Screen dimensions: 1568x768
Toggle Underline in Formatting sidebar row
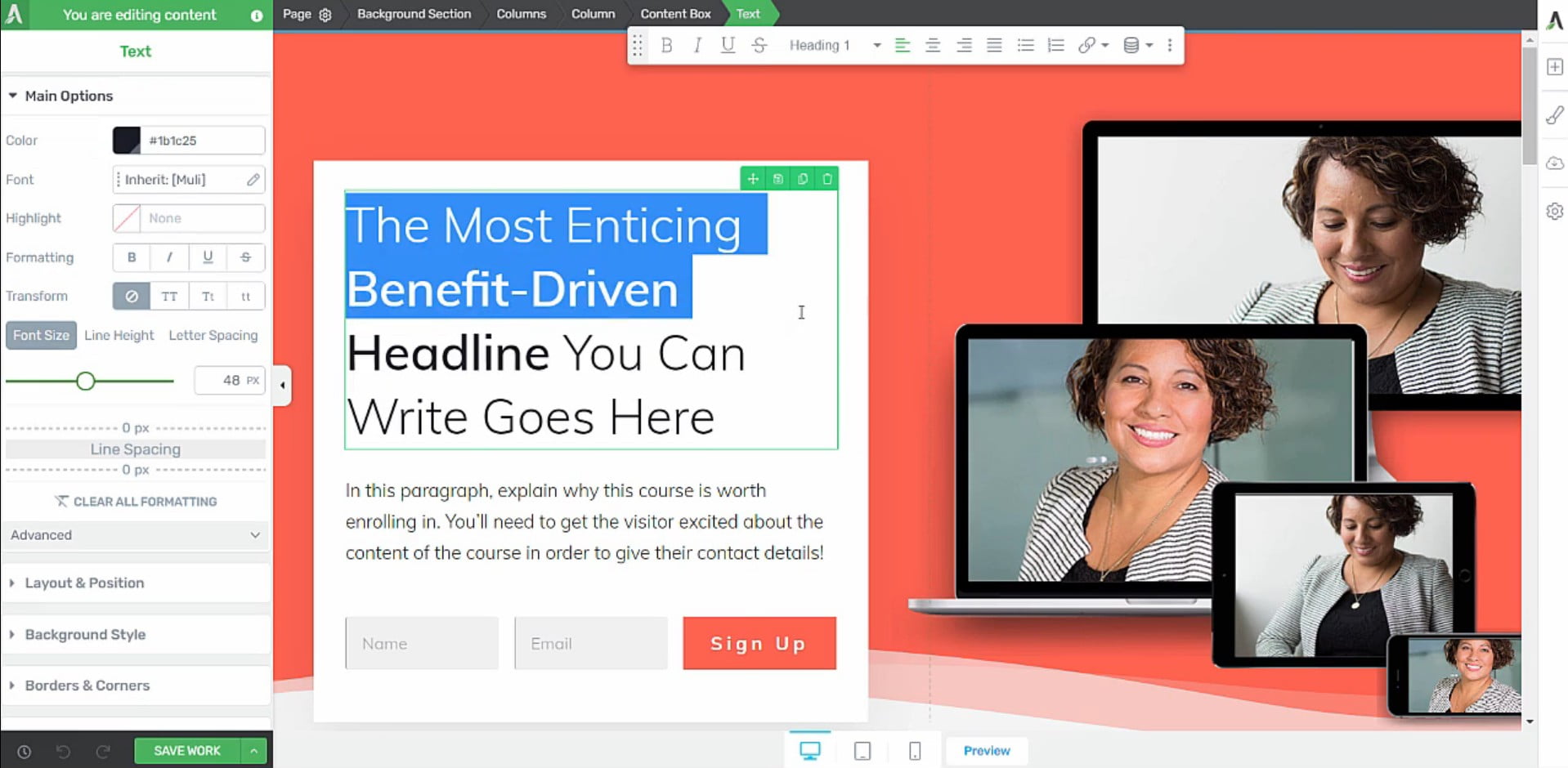pos(208,257)
